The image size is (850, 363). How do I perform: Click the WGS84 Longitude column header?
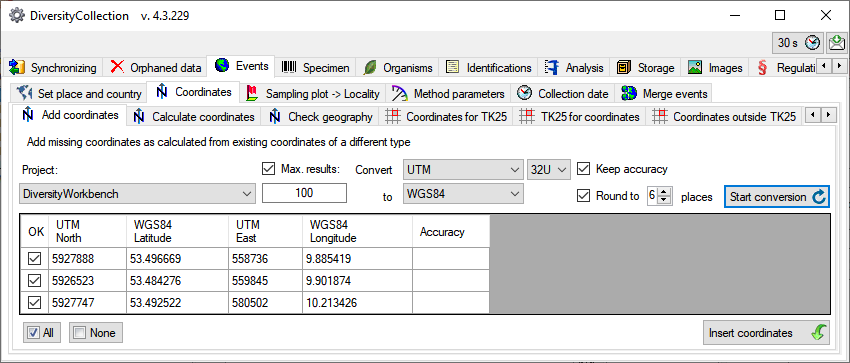coord(358,231)
